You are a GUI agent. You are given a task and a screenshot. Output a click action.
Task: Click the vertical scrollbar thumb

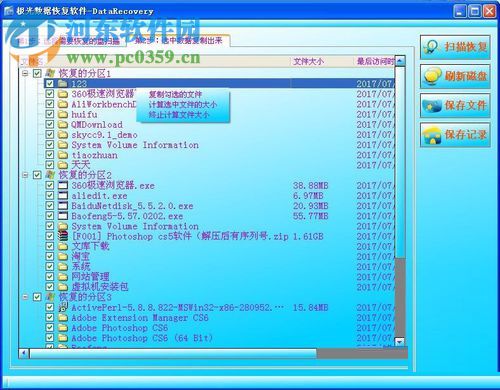point(400,162)
